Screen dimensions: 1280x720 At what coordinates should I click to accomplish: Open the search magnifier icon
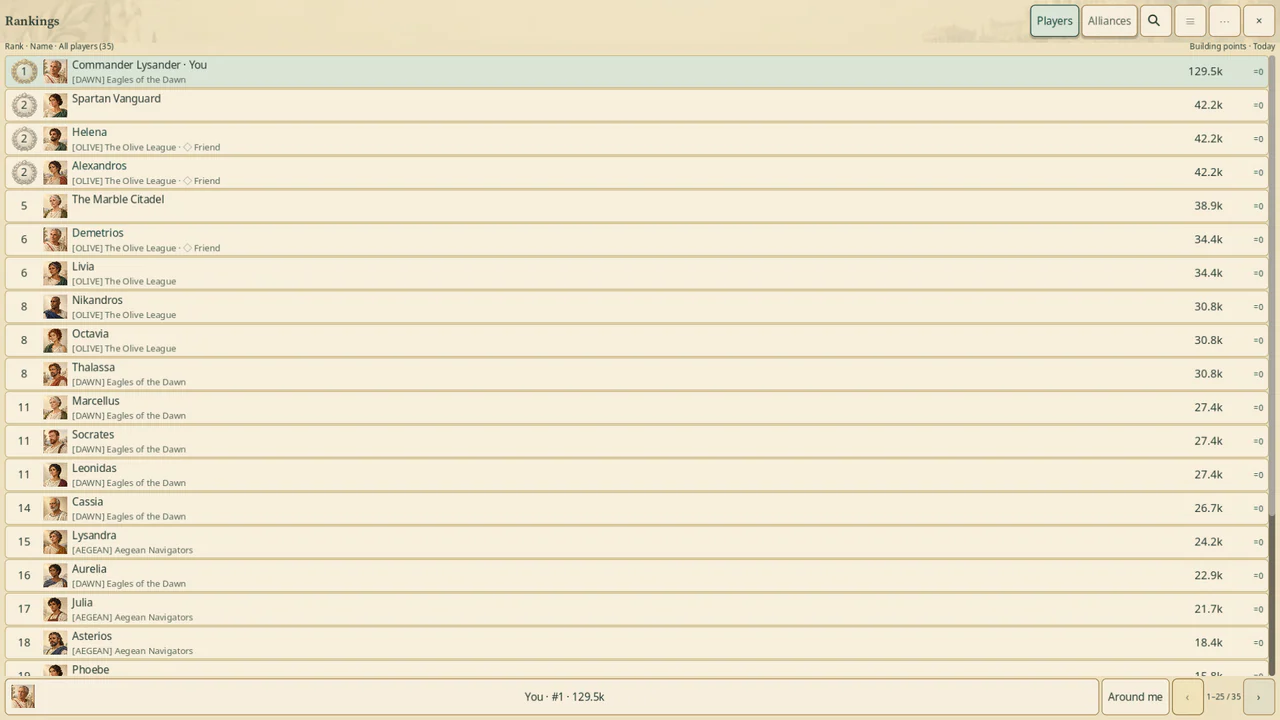(x=1154, y=21)
